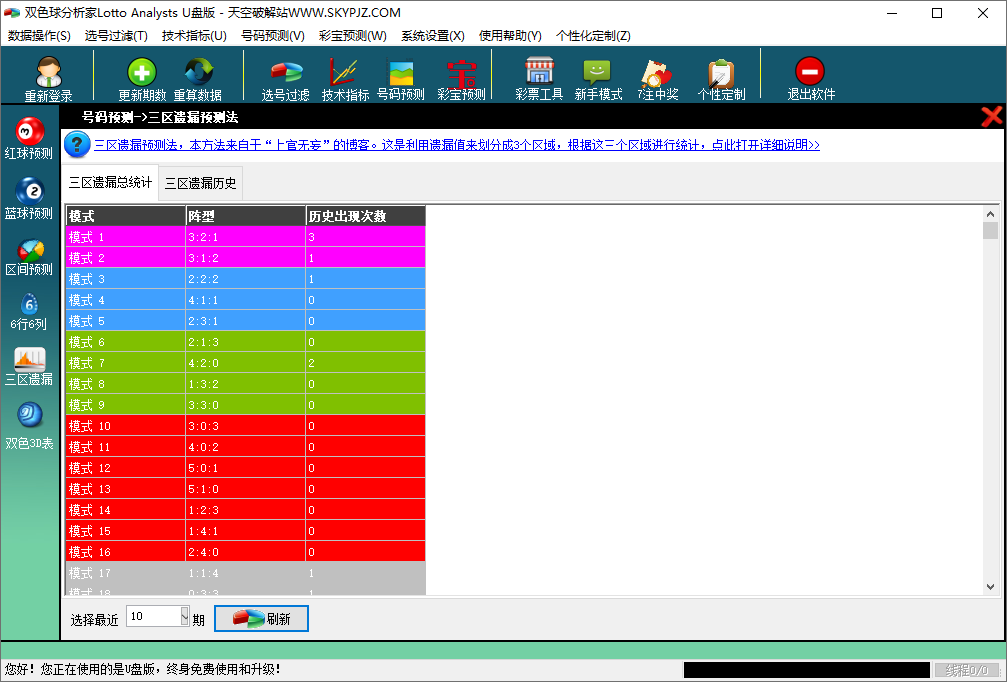Image resolution: width=1007 pixels, height=682 pixels.
Task: Click the 模式 column header
Action: point(126,216)
